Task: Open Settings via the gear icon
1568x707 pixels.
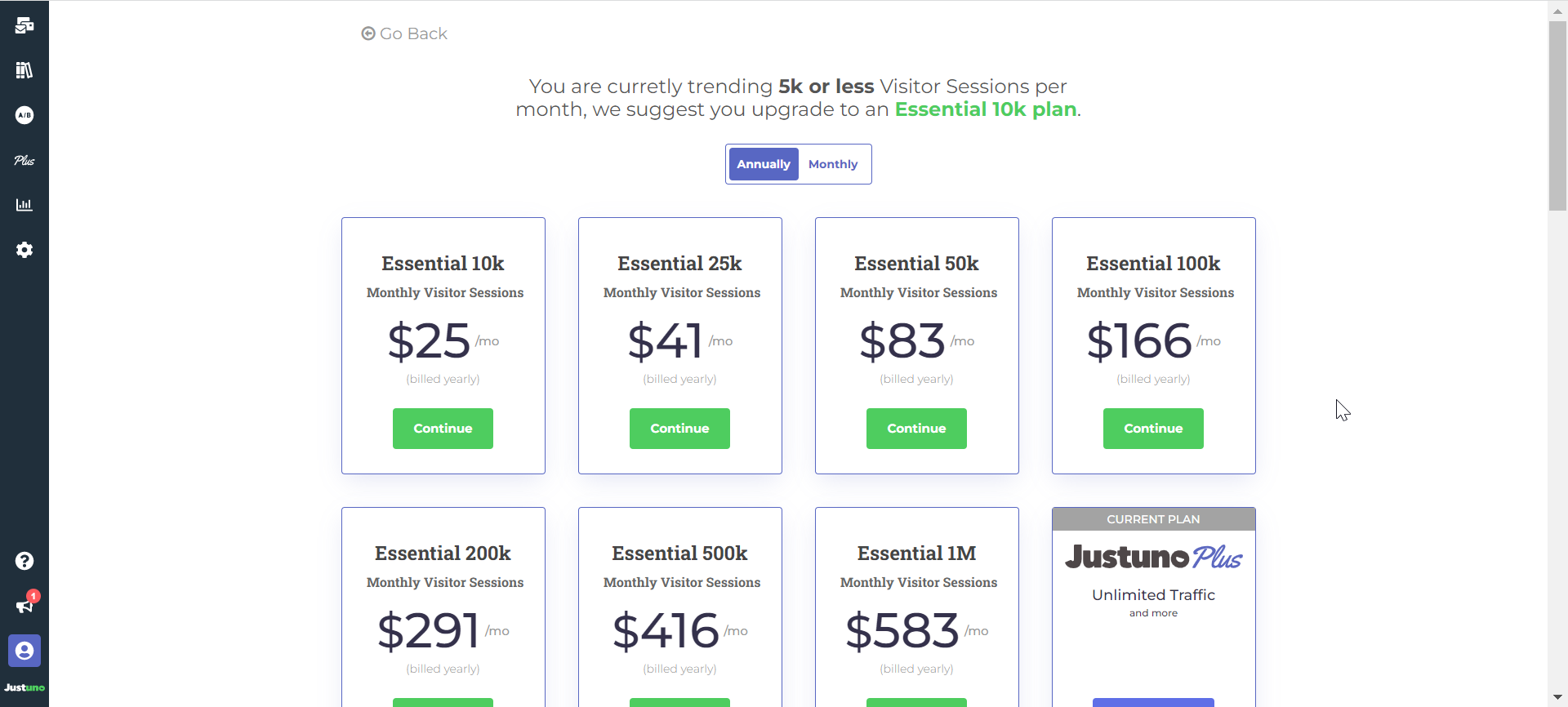Action: (24, 250)
